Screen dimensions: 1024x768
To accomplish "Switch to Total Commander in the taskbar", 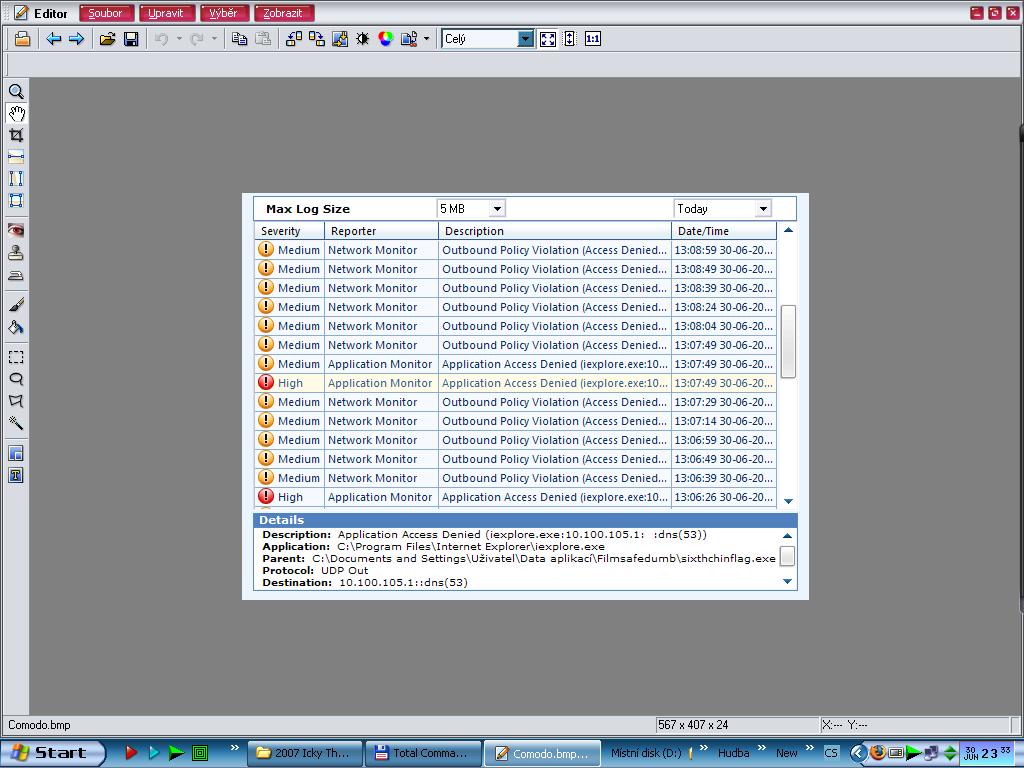I will [x=422, y=753].
